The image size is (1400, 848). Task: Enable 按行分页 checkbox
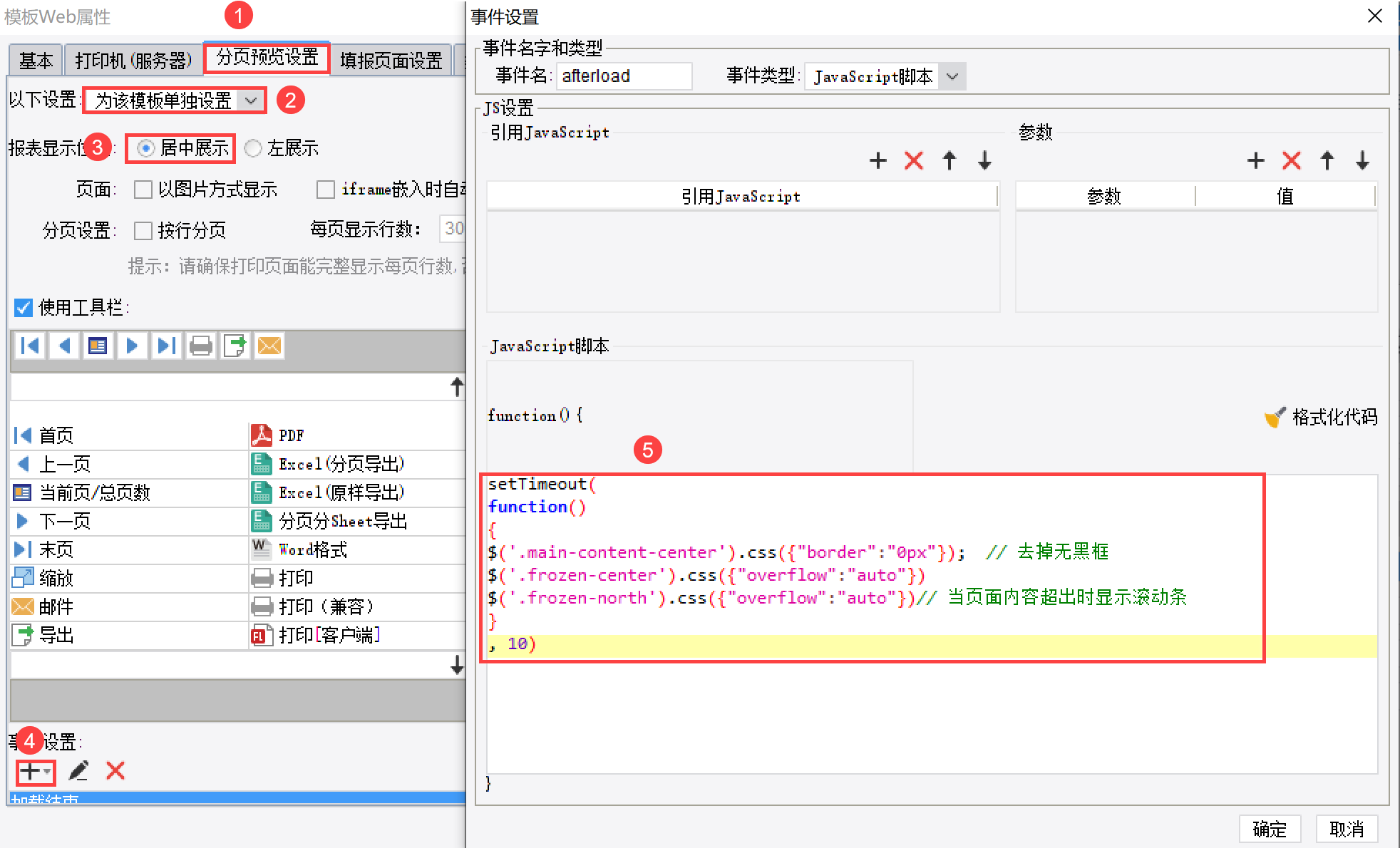tap(143, 231)
